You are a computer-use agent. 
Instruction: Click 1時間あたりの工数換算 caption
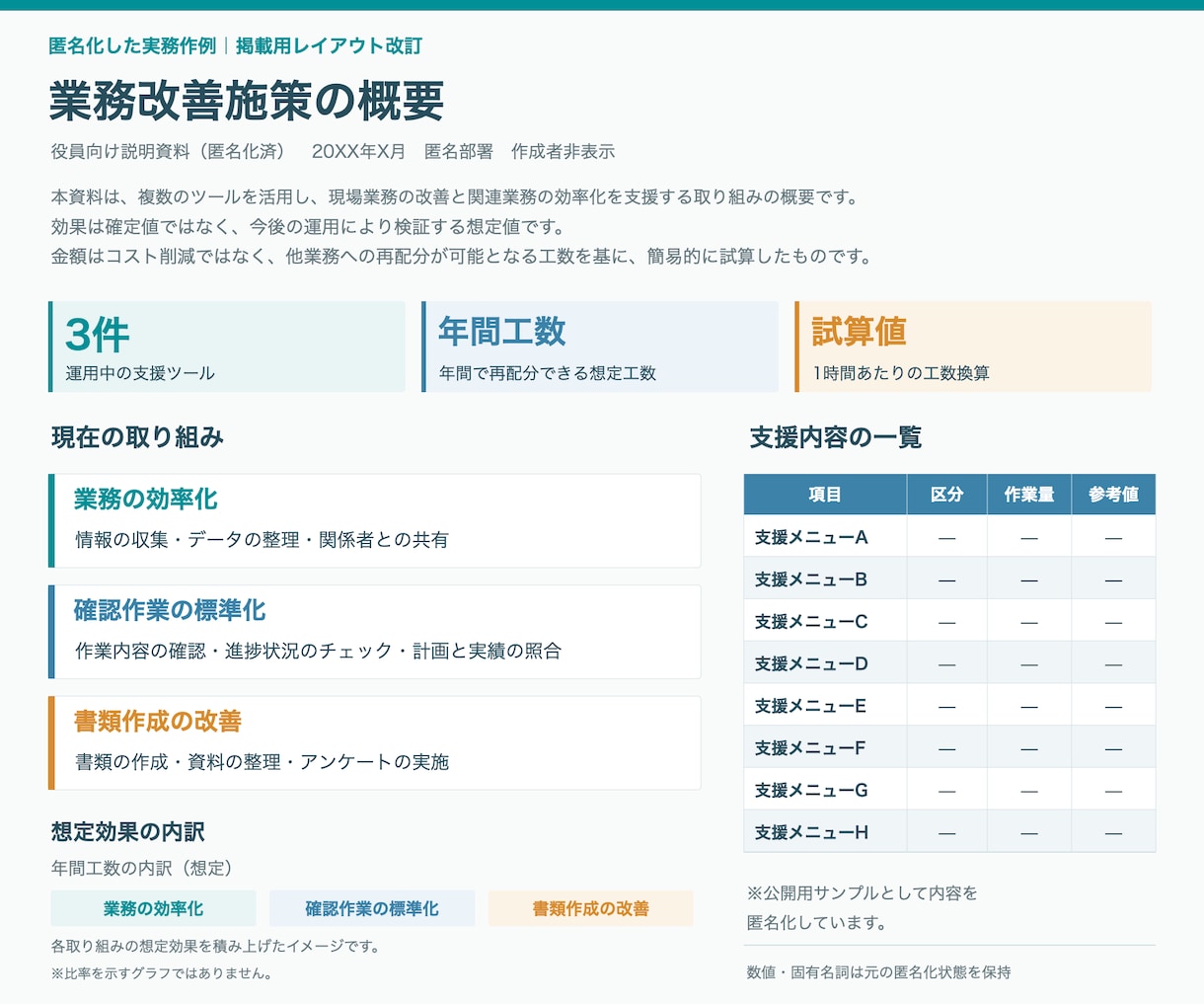coord(901,373)
